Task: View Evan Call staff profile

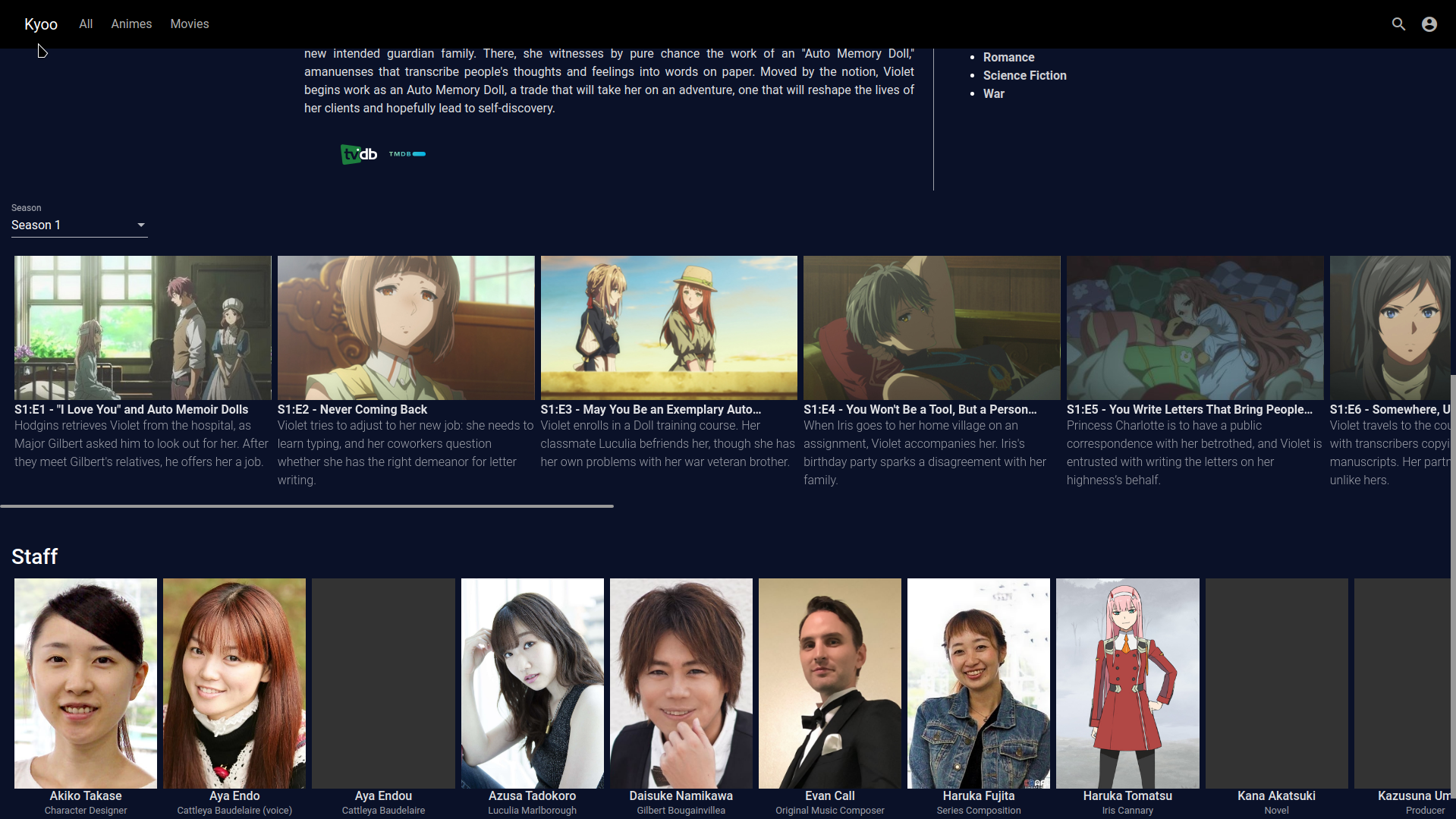Action: click(x=829, y=682)
